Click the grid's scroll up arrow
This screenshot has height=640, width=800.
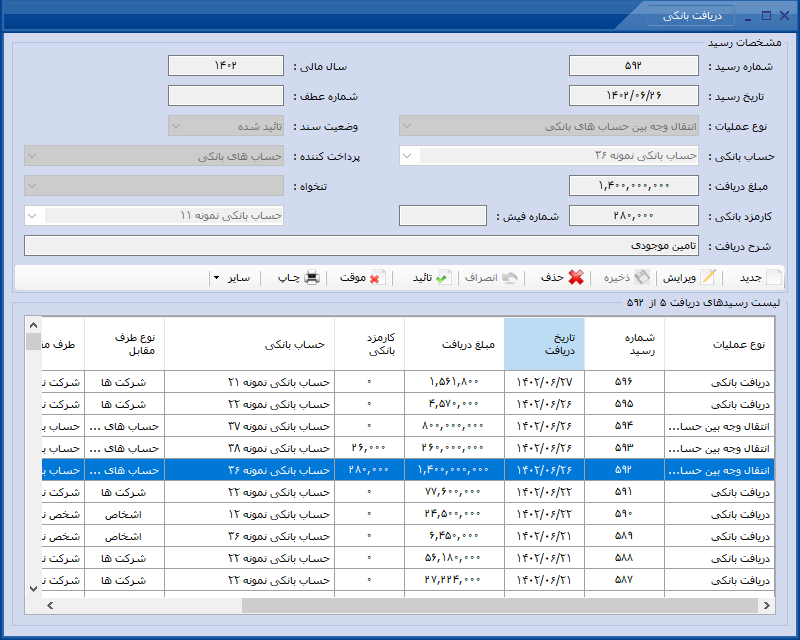(34, 325)
